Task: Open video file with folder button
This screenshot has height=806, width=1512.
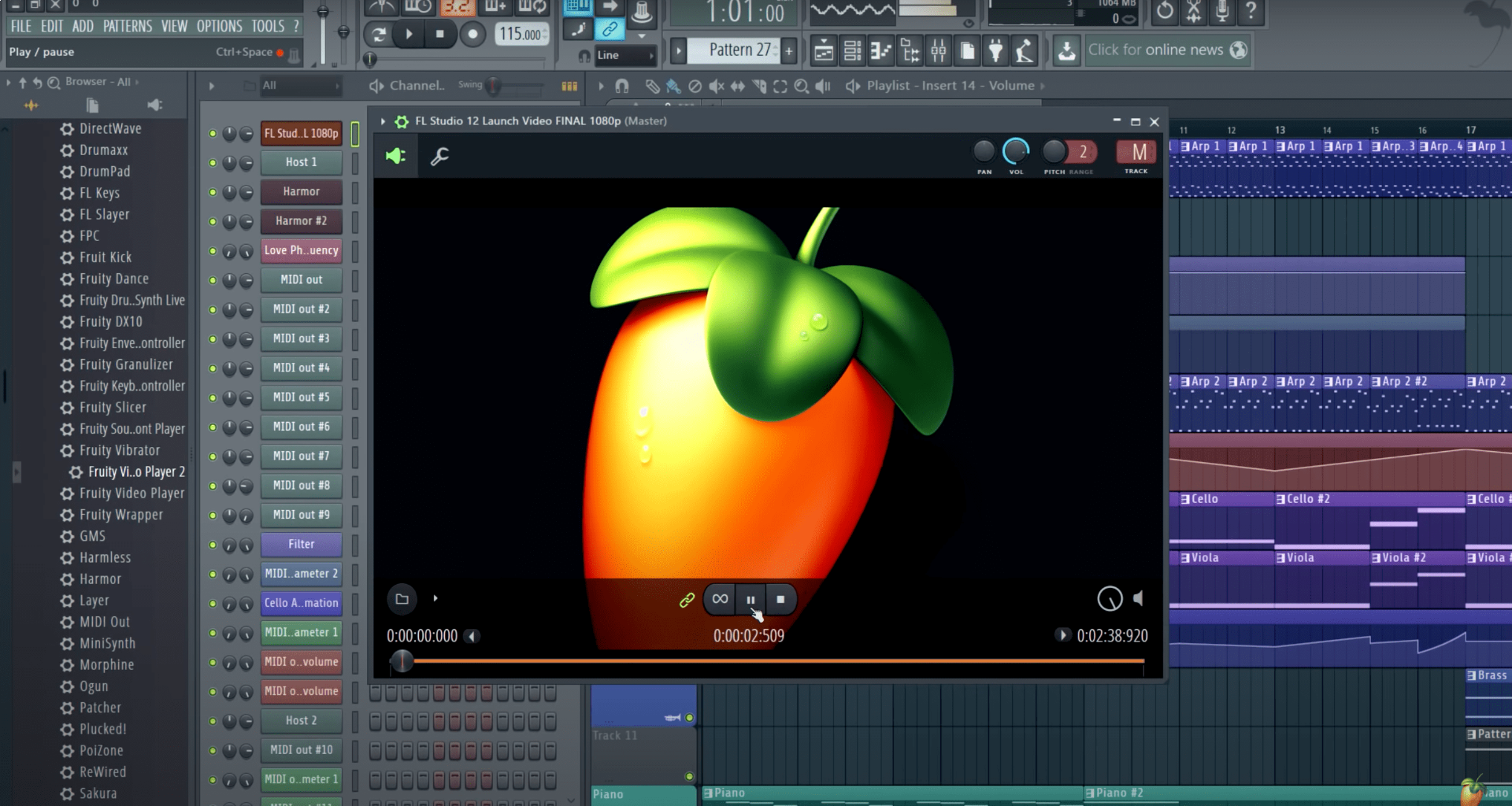Action: (402, 599)
